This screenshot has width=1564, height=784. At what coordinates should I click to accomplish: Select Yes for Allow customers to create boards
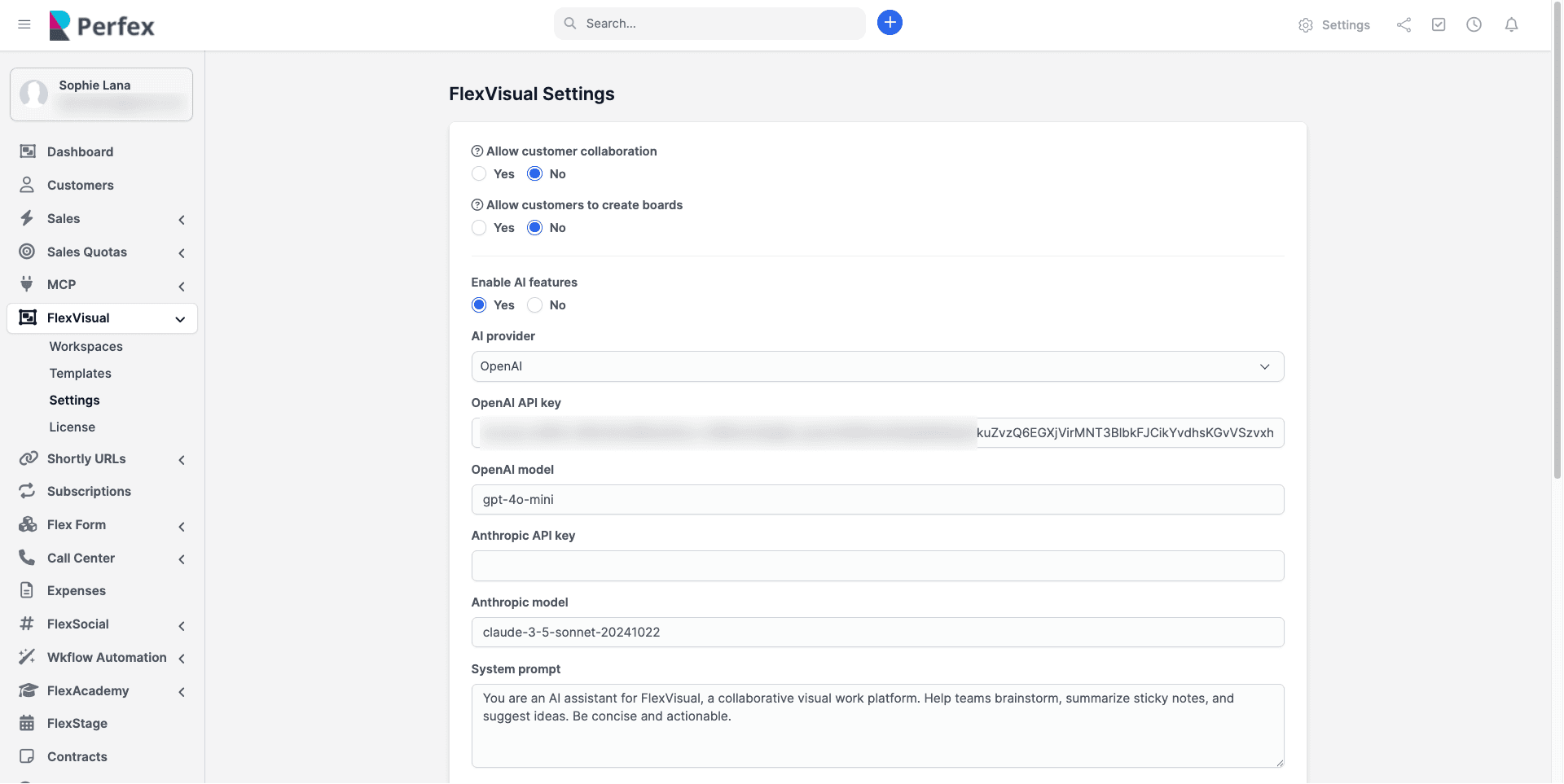(x=479, y=228)
